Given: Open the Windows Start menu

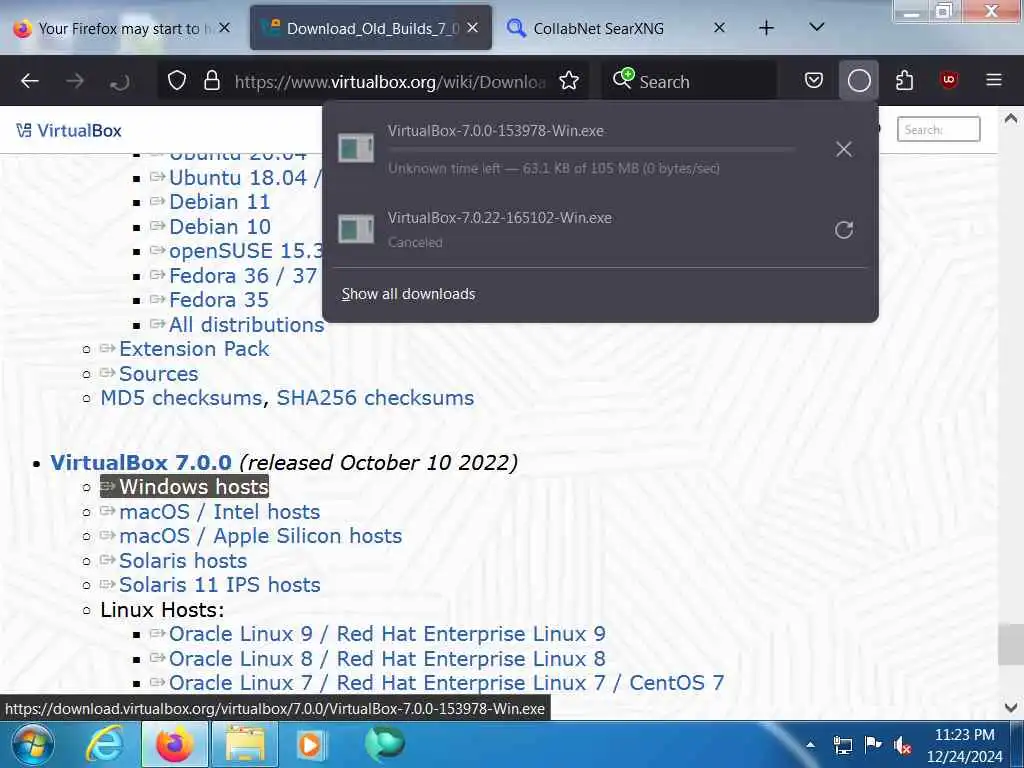Looking at the screenshot, I should pos(32,745).
